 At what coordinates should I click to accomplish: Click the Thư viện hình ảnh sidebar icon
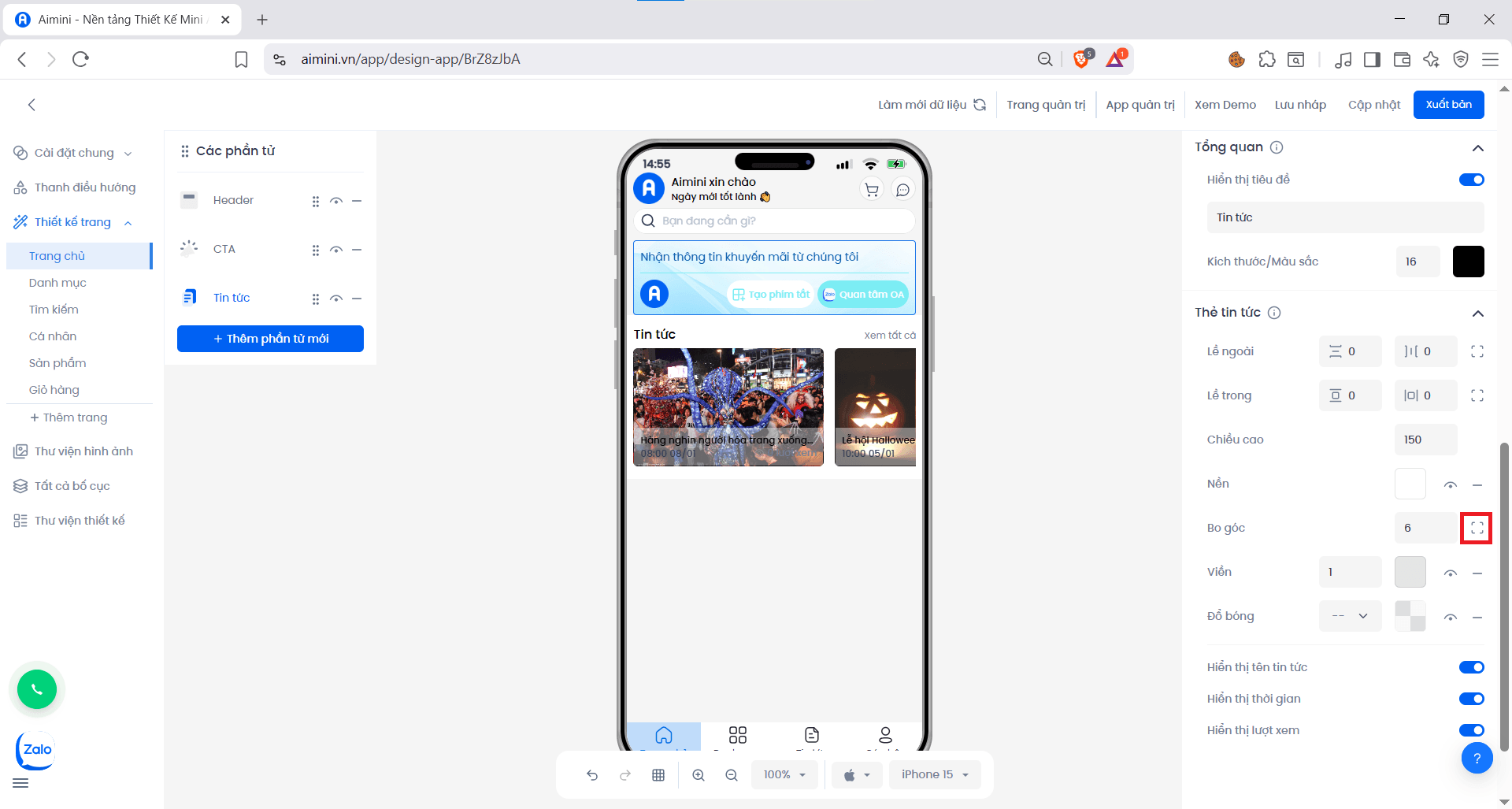[20, 451]
